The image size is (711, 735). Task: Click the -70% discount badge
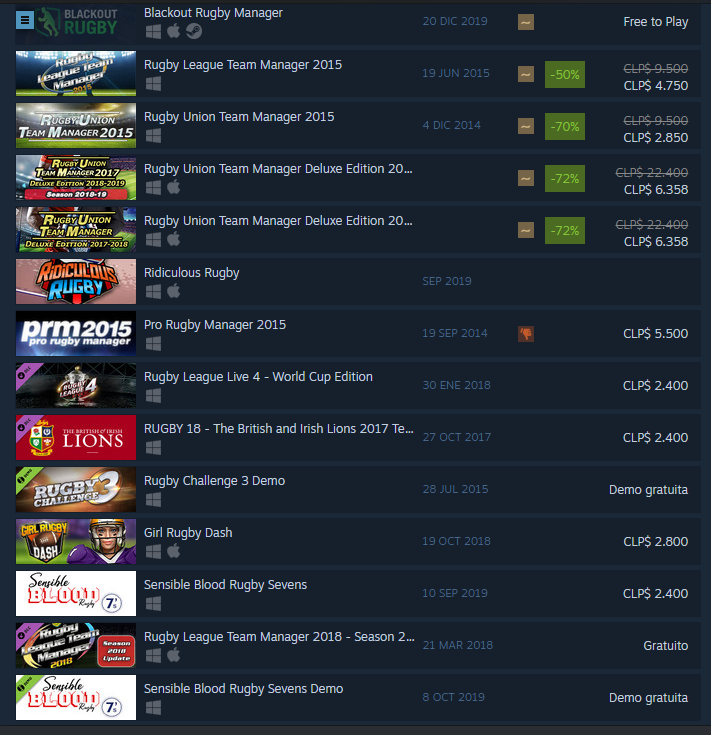click(565, 127)
